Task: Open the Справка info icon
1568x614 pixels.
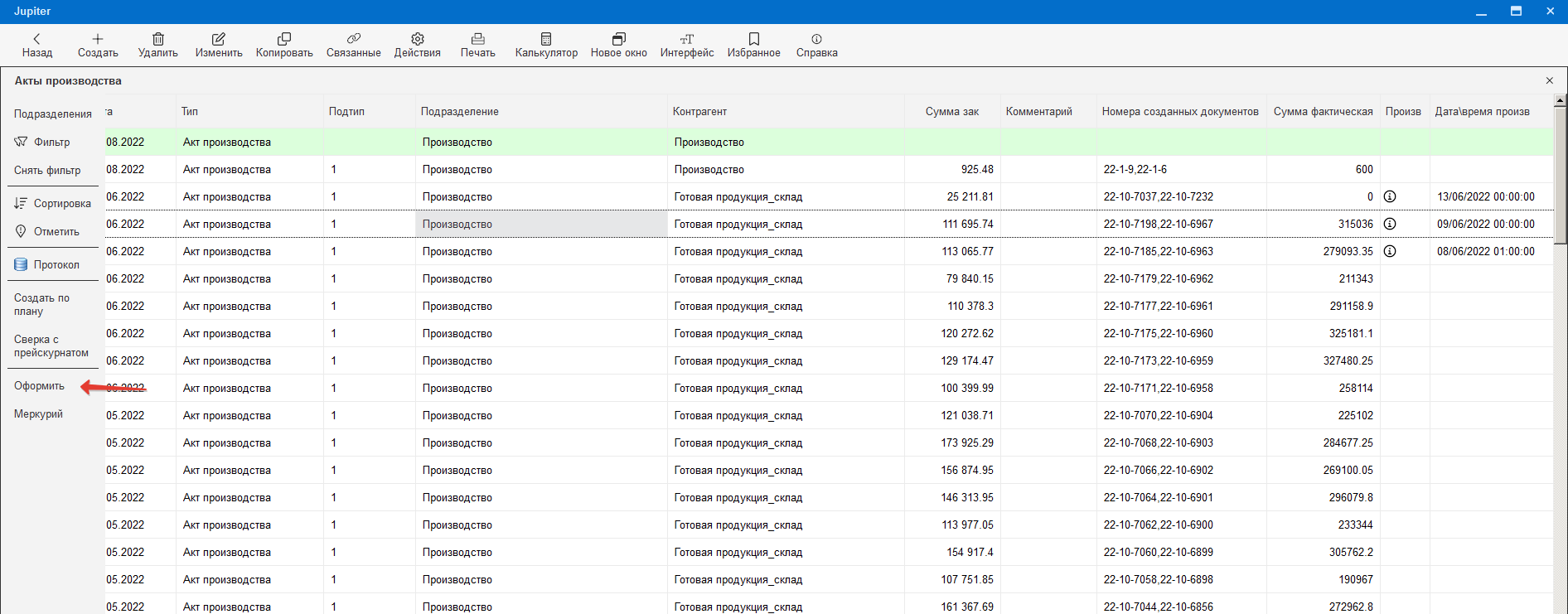Action: [x=817, y=38]
